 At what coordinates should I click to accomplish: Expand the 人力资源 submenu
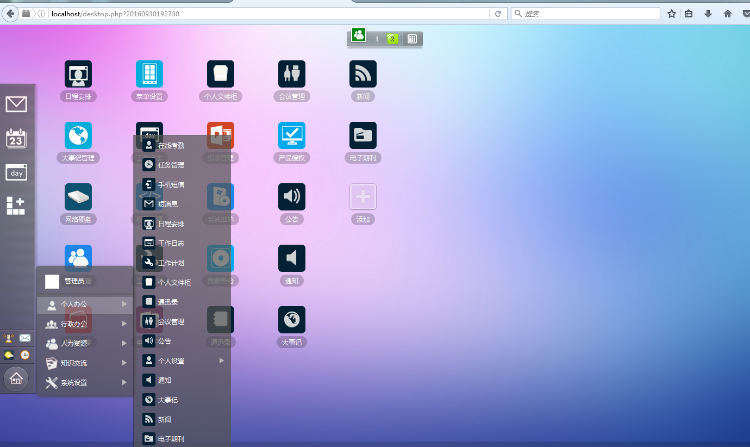pyautogui.click(x=84, y=343)
